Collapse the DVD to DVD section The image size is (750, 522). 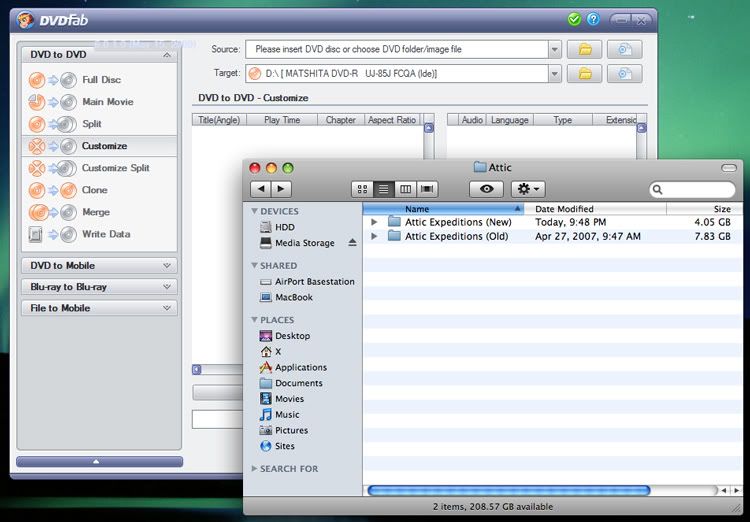click(166, 55)
